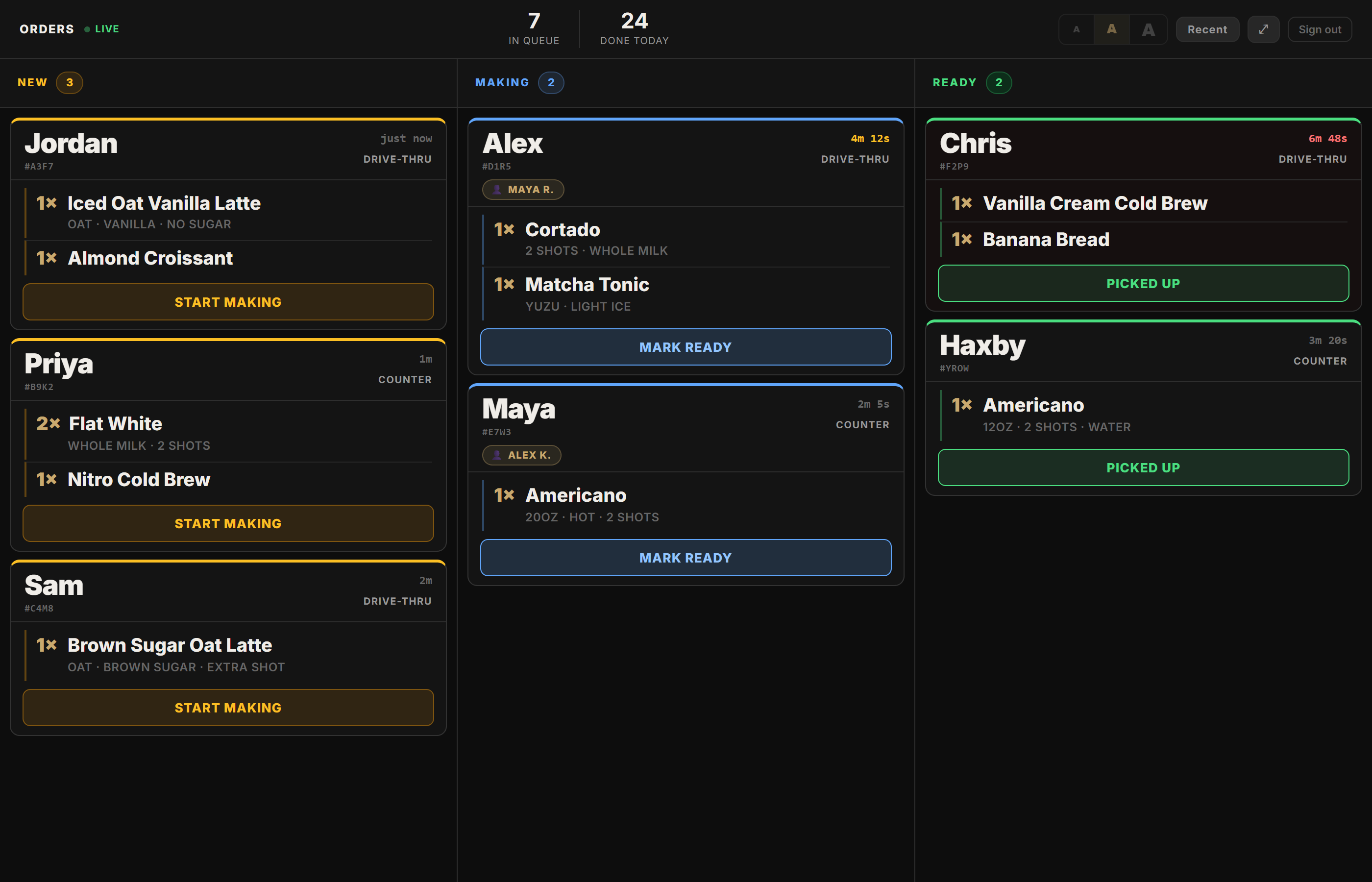
Task: Click Maya's 2m 5s timer
Action: 873,404
